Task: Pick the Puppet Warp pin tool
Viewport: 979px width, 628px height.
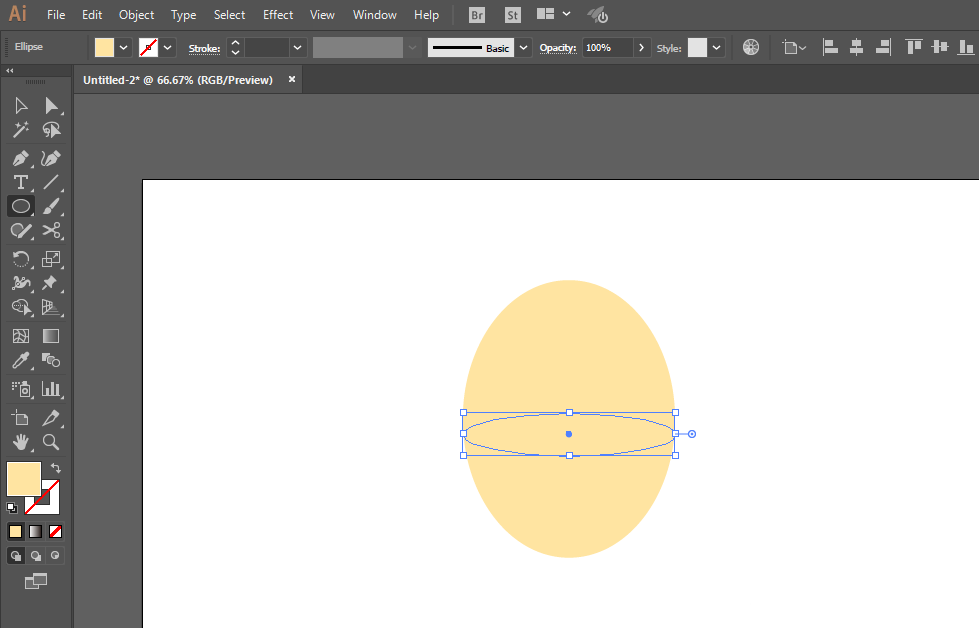Action: pos(51,283)
